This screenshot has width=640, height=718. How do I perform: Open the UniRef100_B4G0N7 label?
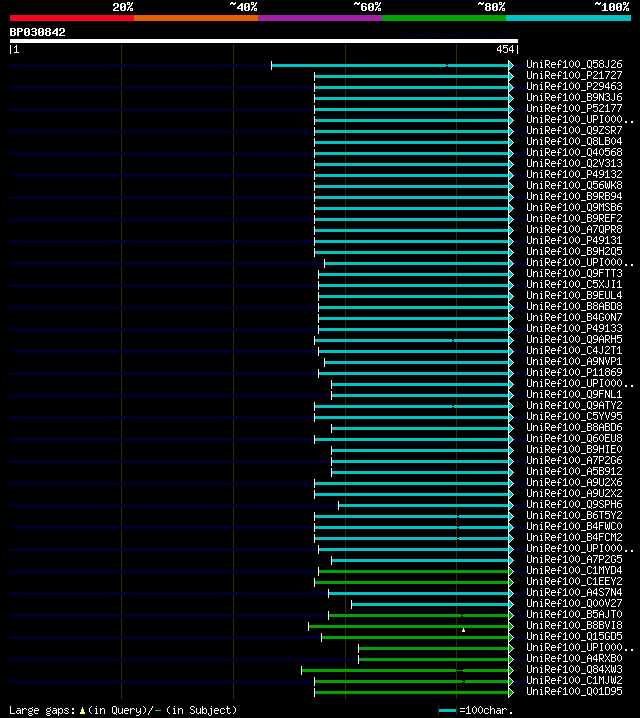574,317
